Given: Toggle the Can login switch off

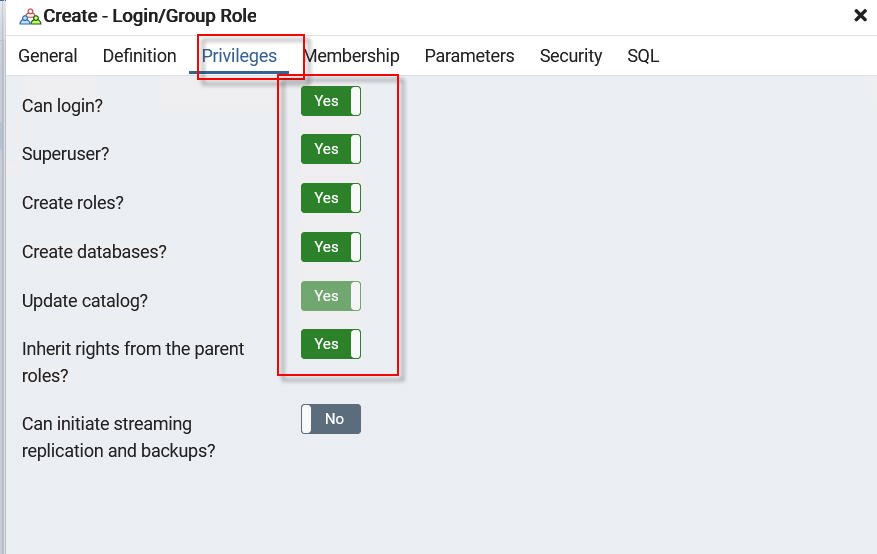Looking at the screenshot, I should point(331,101).
